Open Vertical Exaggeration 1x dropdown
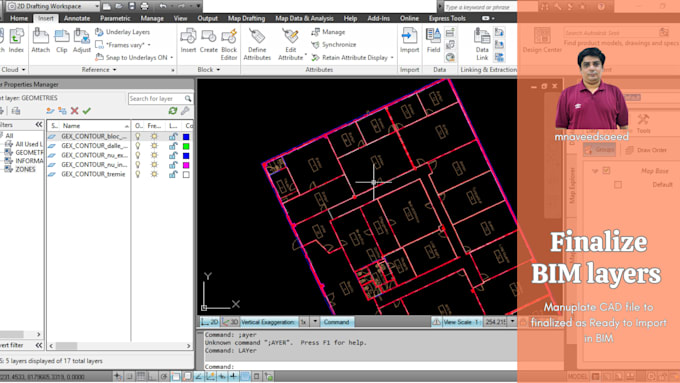680x383 pixels. 315,322
